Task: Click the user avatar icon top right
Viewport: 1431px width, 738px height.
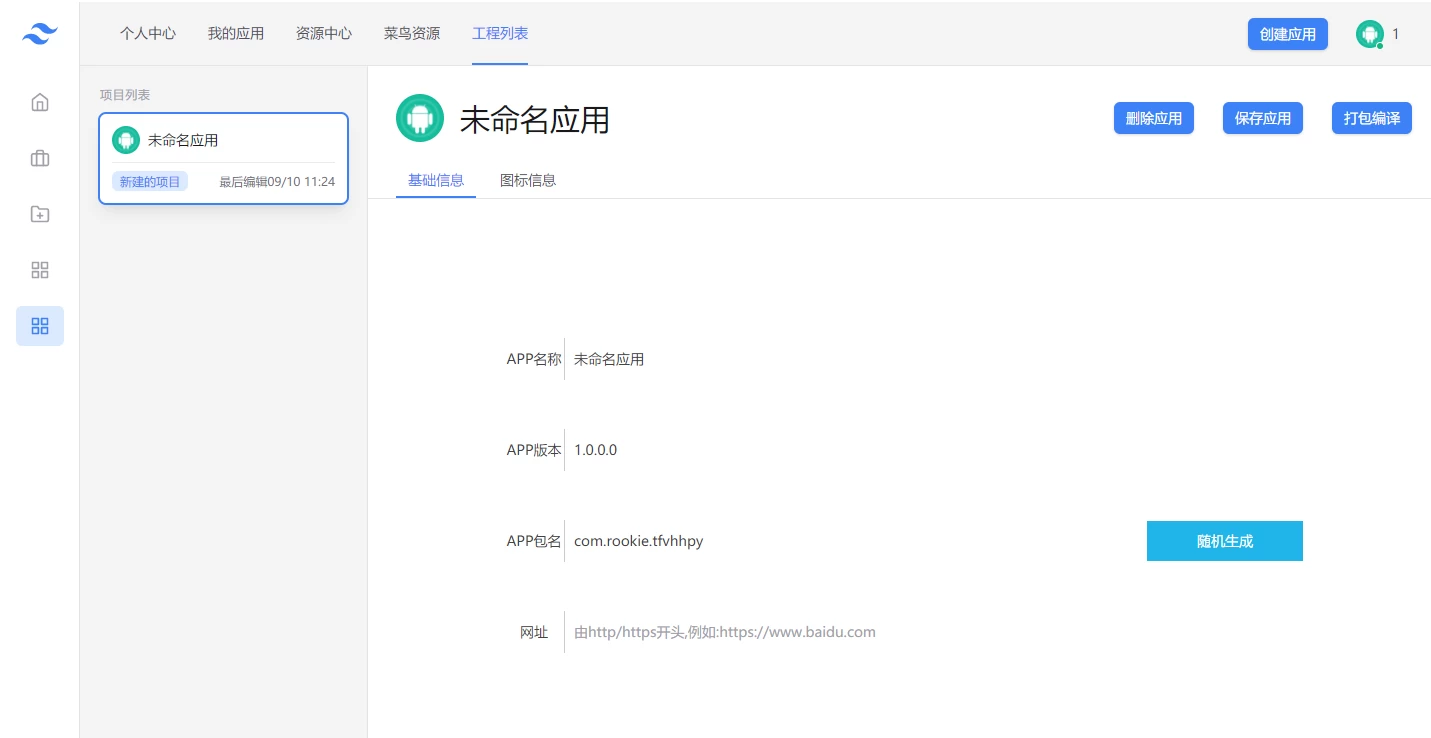Action: click(1369, 34)
